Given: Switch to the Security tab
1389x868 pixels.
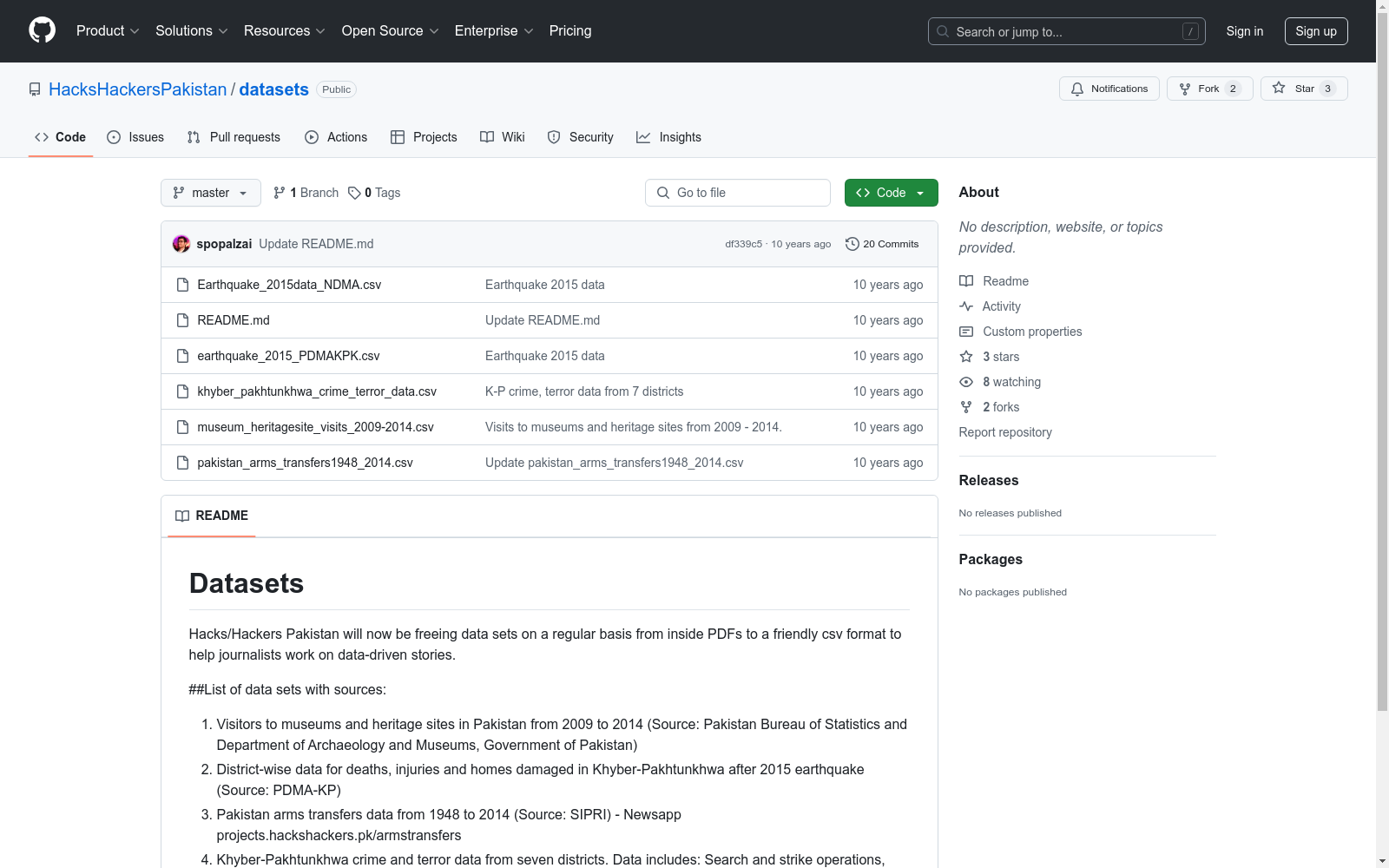Looking at the screenshot, I should (580, 137).
